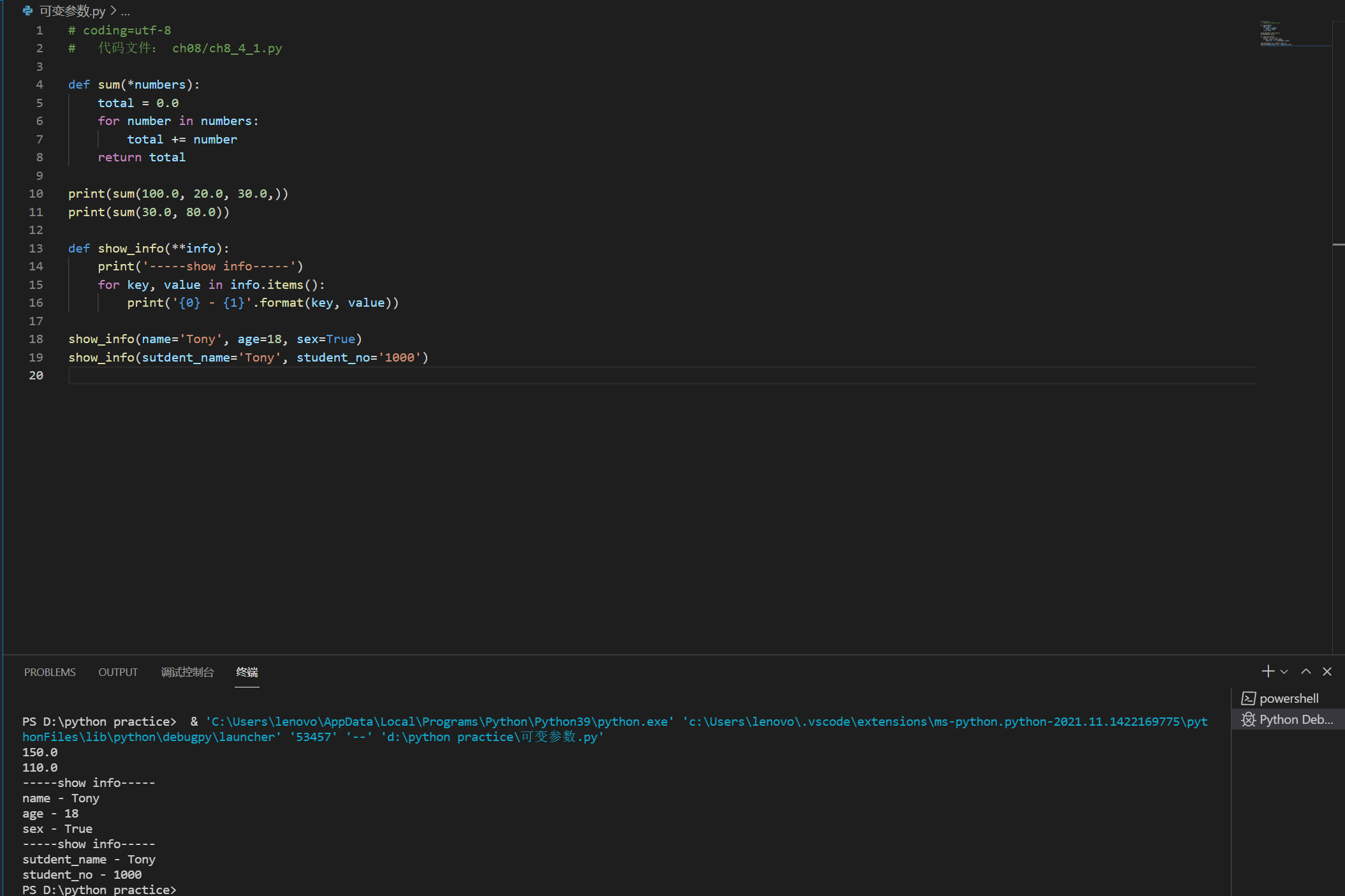Click the minimap code preview
This screenshot has width=1345, height=896.
(x=1275, y=34)
